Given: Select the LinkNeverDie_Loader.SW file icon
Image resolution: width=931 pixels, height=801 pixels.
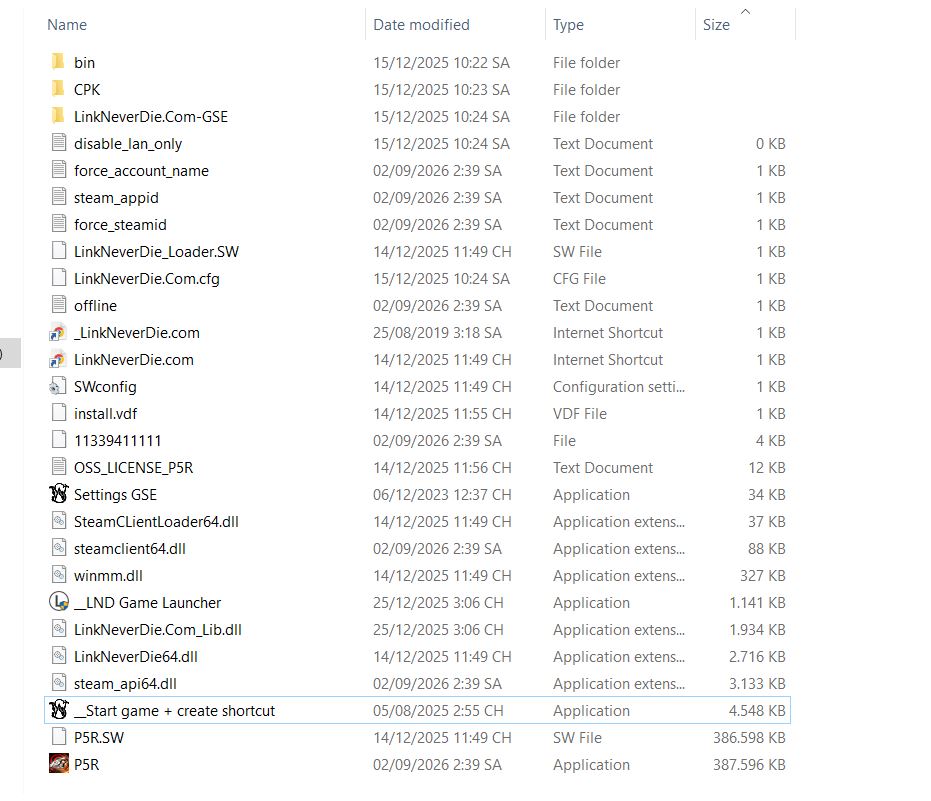Looking at the screenshot, I should point(58,251).
